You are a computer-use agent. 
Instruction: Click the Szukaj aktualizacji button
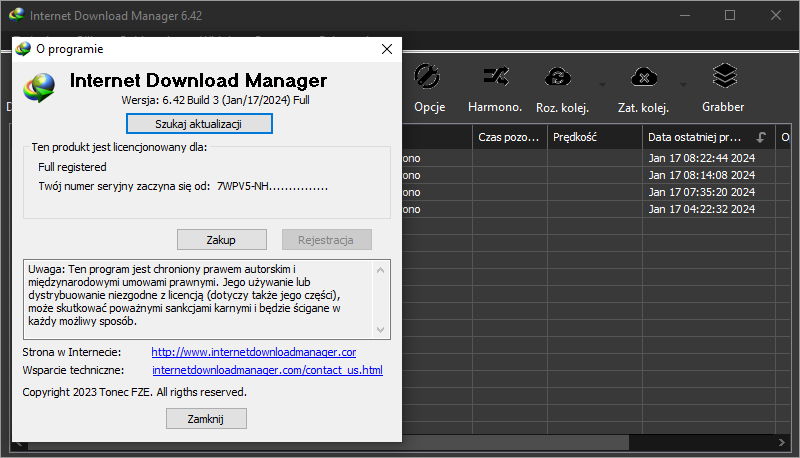(x=199, y=124)
